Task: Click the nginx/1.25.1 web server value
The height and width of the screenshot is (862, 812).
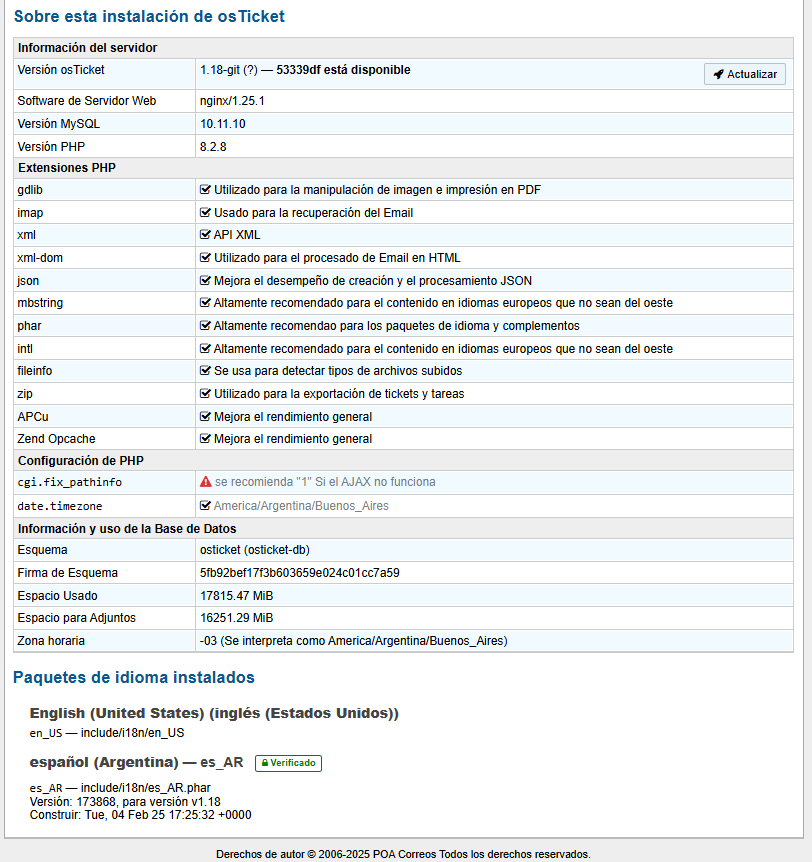Action: tap(232, 101)
